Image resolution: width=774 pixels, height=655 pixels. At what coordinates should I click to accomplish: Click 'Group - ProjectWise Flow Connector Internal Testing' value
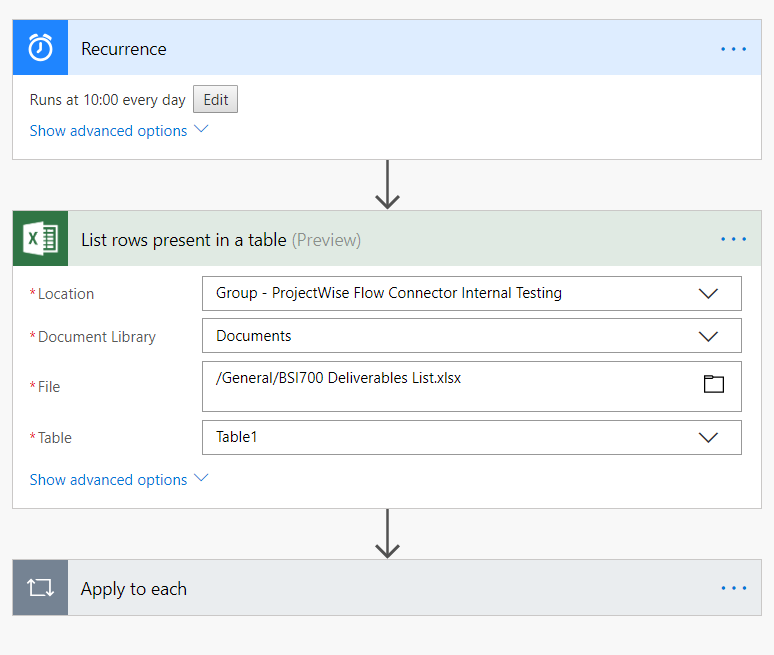(x=388, y=293)
